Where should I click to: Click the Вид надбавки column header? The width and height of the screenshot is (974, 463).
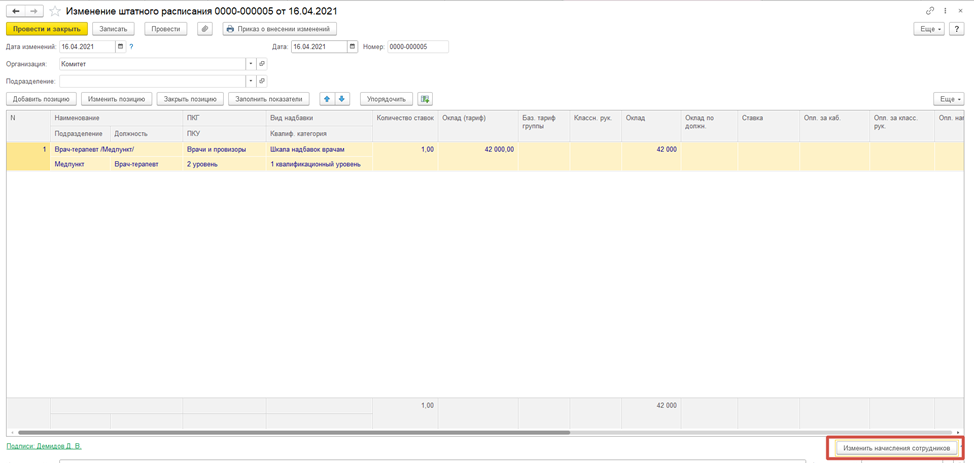(x=319, y=117)
